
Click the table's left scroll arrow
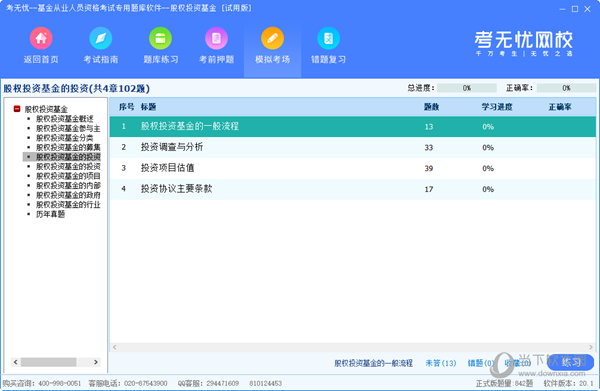click(114, 347)
